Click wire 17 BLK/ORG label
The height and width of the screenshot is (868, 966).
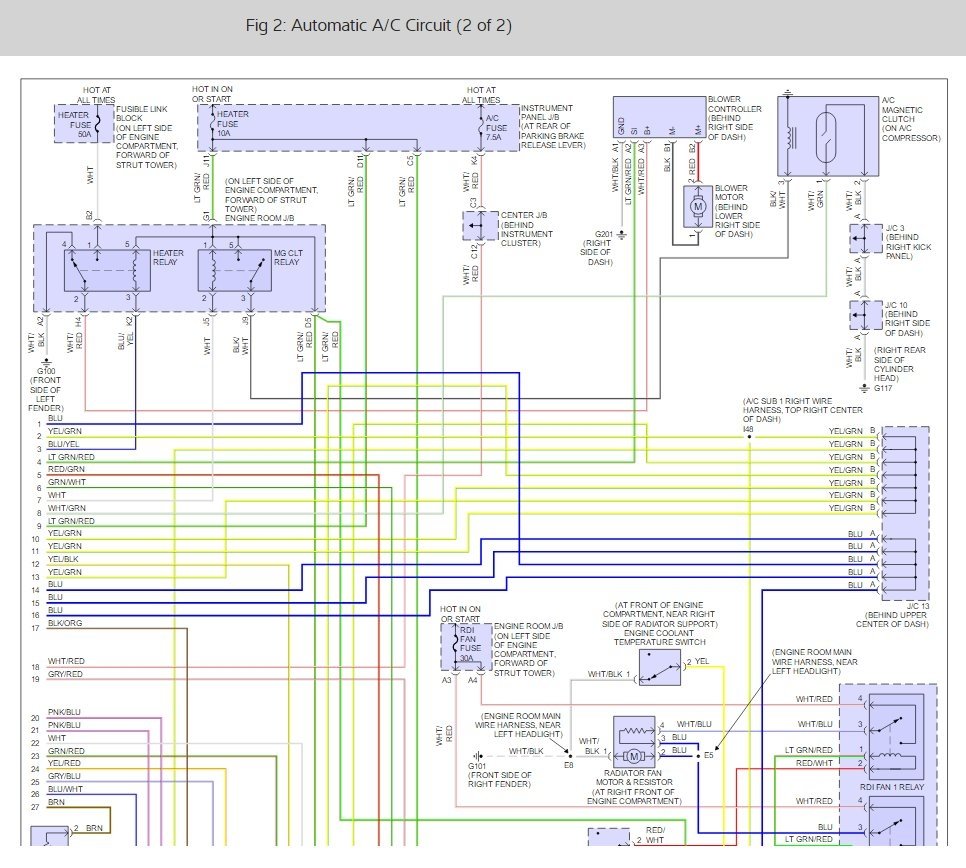(x=65, y=623)
